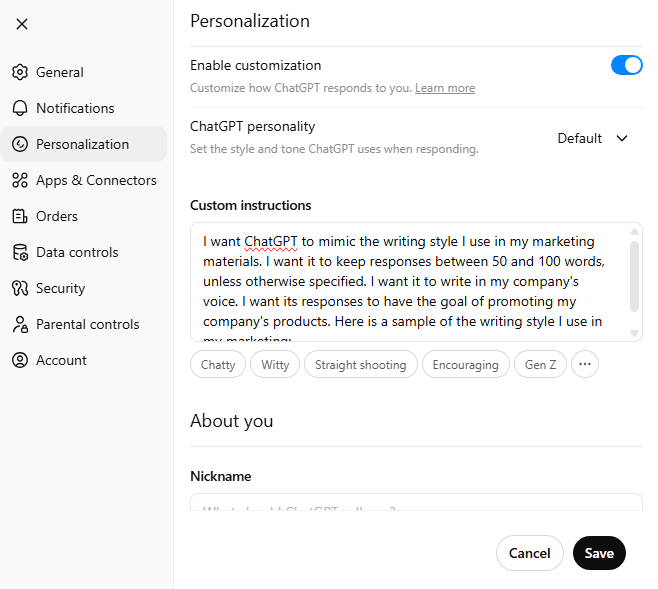Viewport: 658px width, 589px height.
Task: Open the Learn more link
Action: pos(445,88)
